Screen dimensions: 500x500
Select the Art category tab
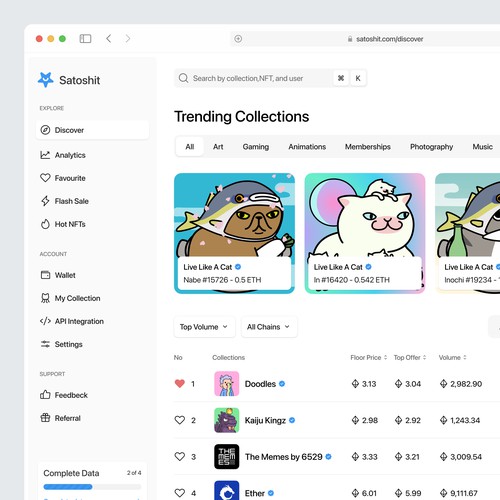tap(218, 147)
